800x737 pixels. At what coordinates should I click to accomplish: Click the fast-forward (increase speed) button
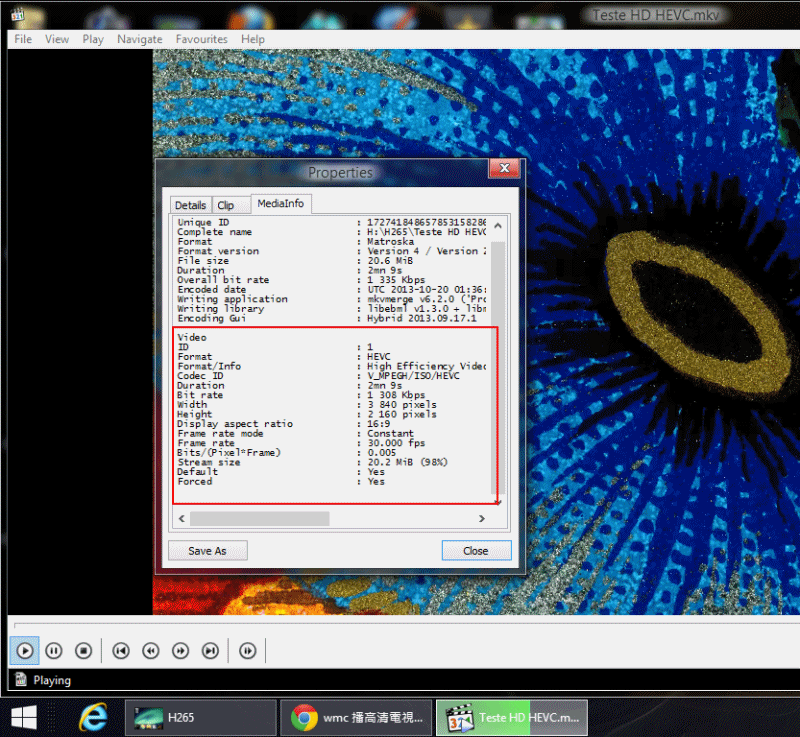click(181, 651)
